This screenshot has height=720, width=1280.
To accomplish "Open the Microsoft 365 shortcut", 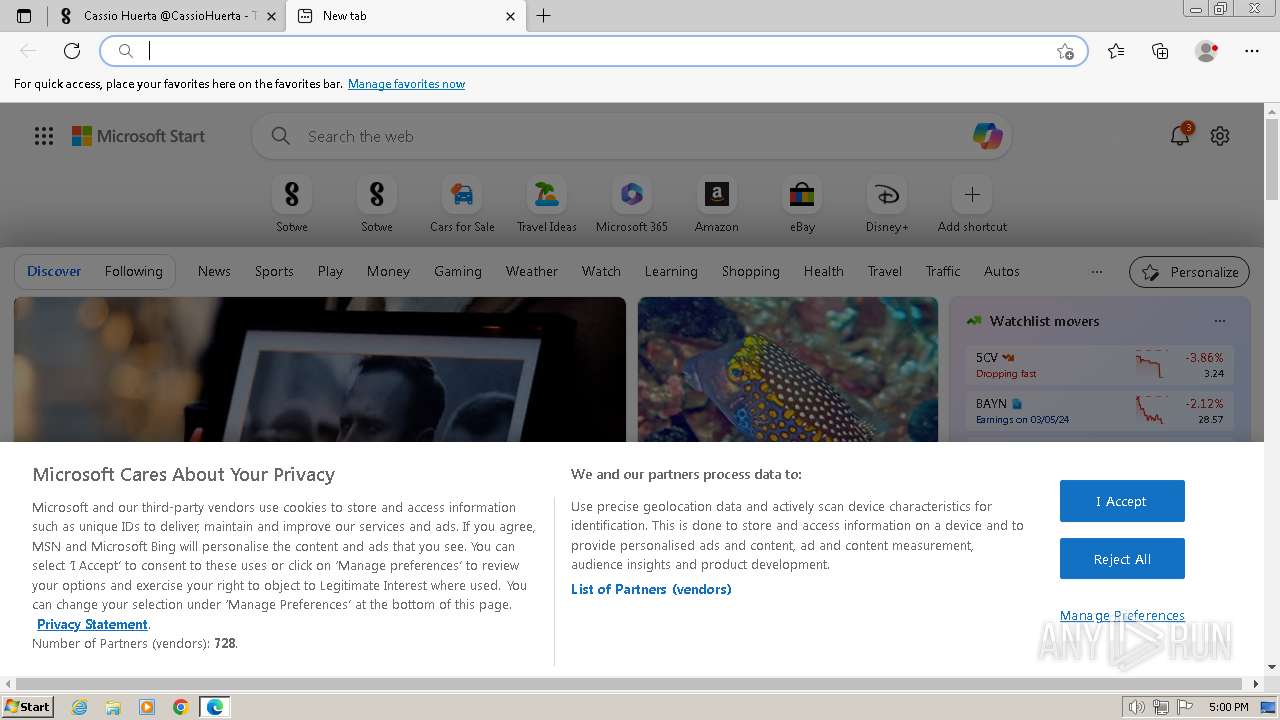I will click(x=632, y=203).
